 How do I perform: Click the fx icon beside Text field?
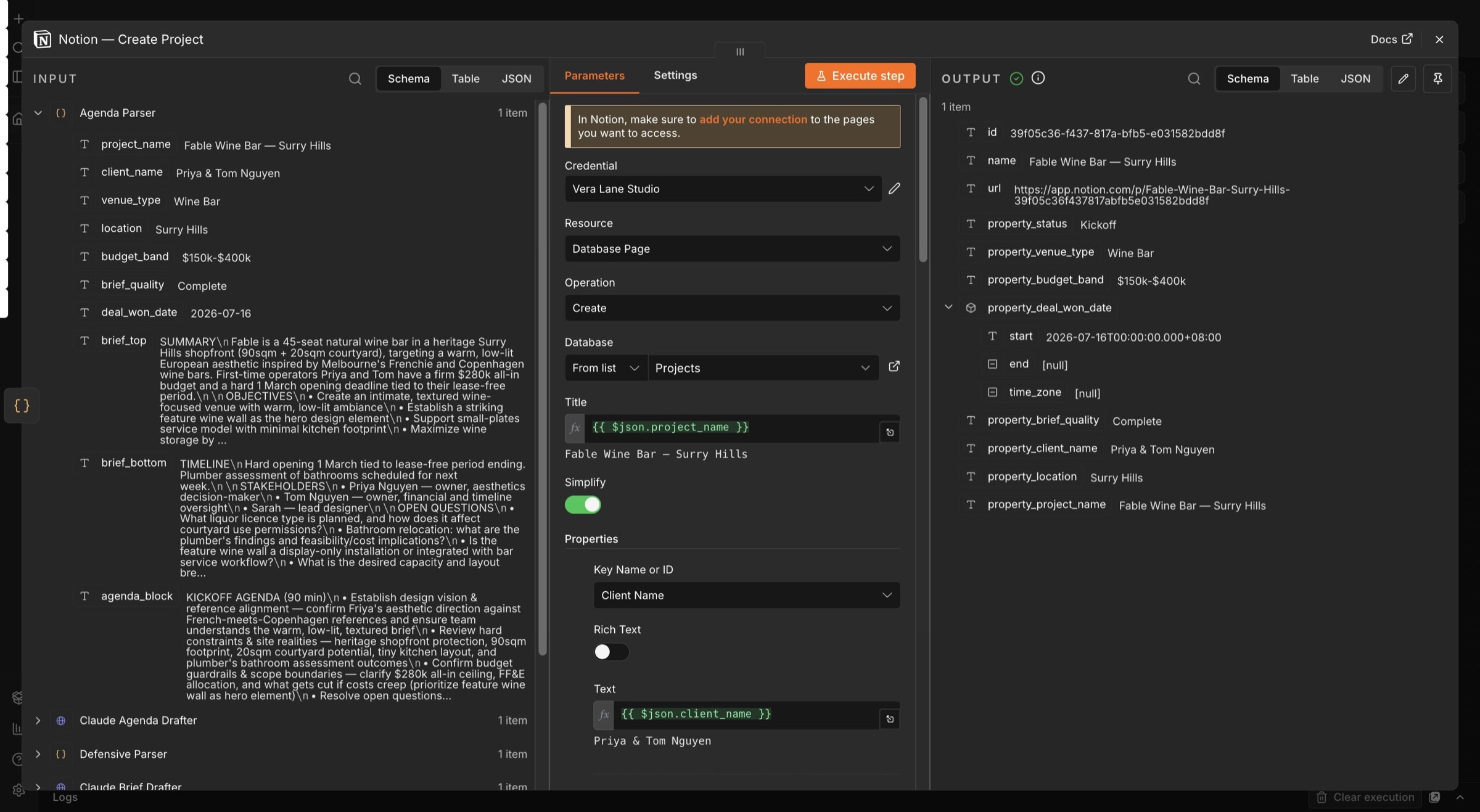point(604,715)
